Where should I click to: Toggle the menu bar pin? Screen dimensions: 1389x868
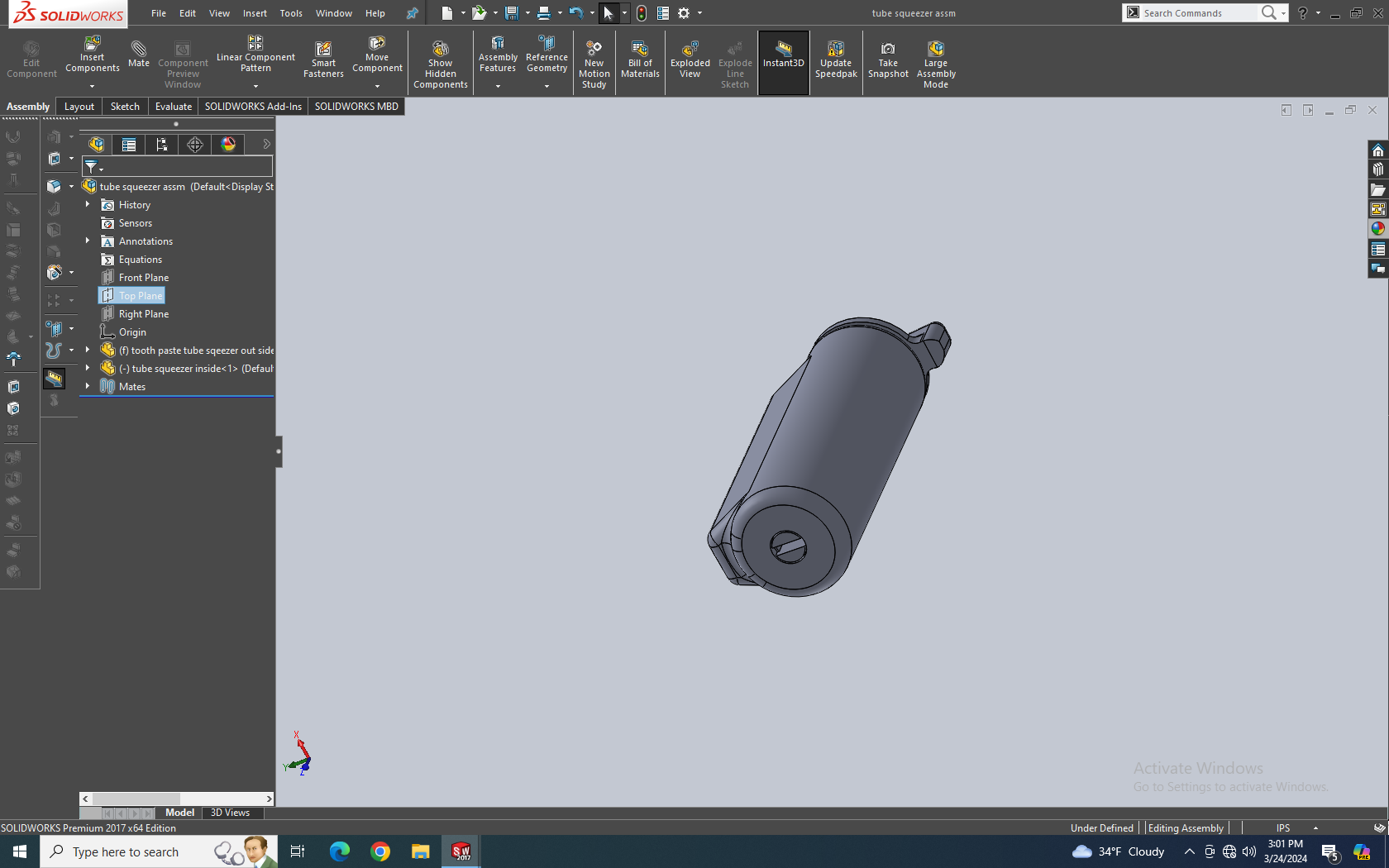click(412, 13)
